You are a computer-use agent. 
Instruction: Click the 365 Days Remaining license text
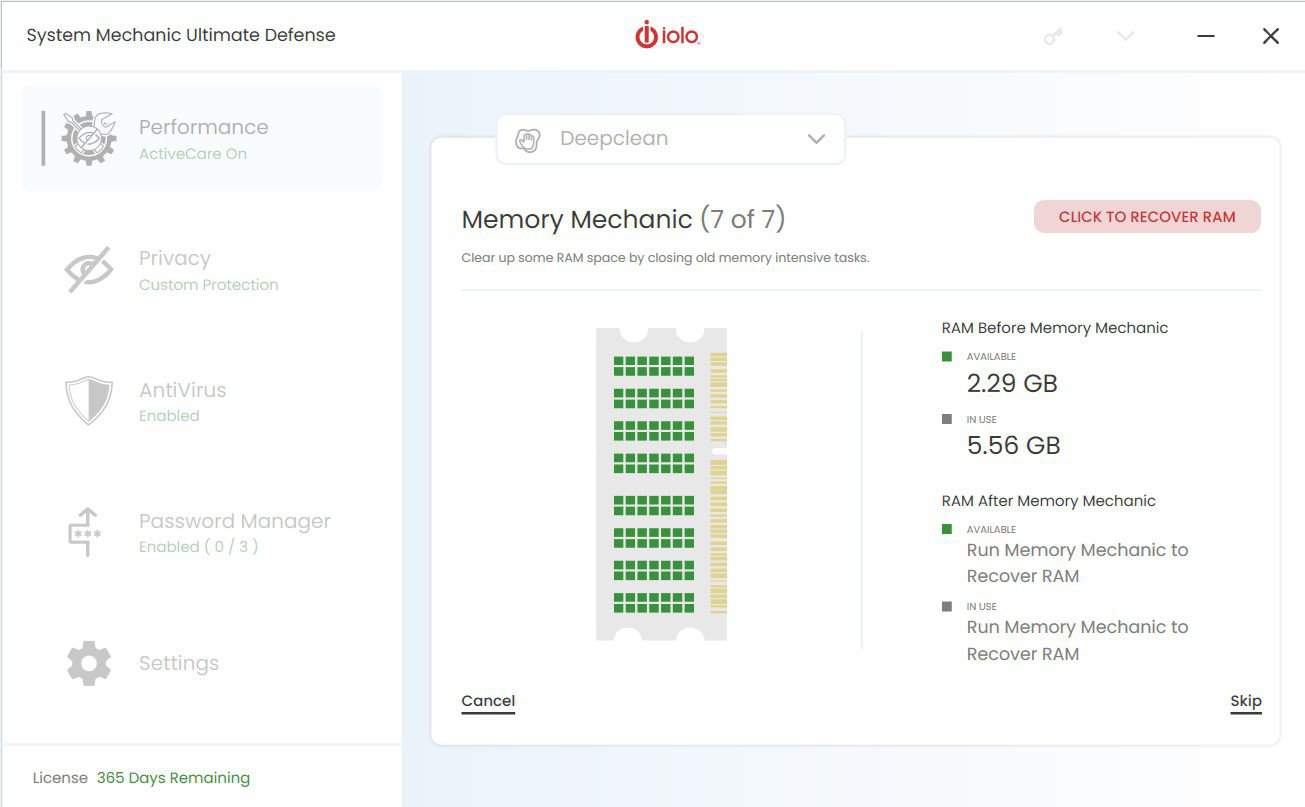pos(173,778)
